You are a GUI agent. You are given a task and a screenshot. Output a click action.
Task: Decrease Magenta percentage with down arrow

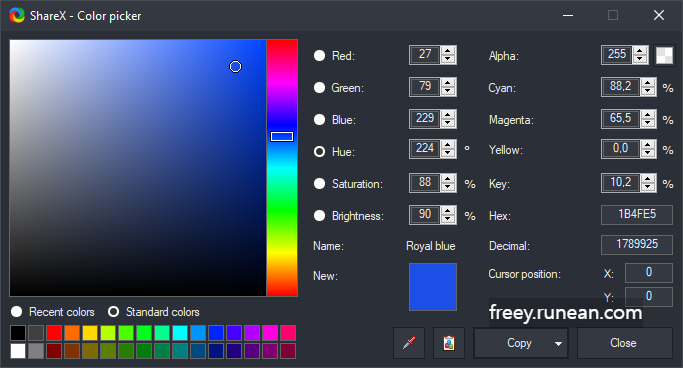(x=648, y=123)
